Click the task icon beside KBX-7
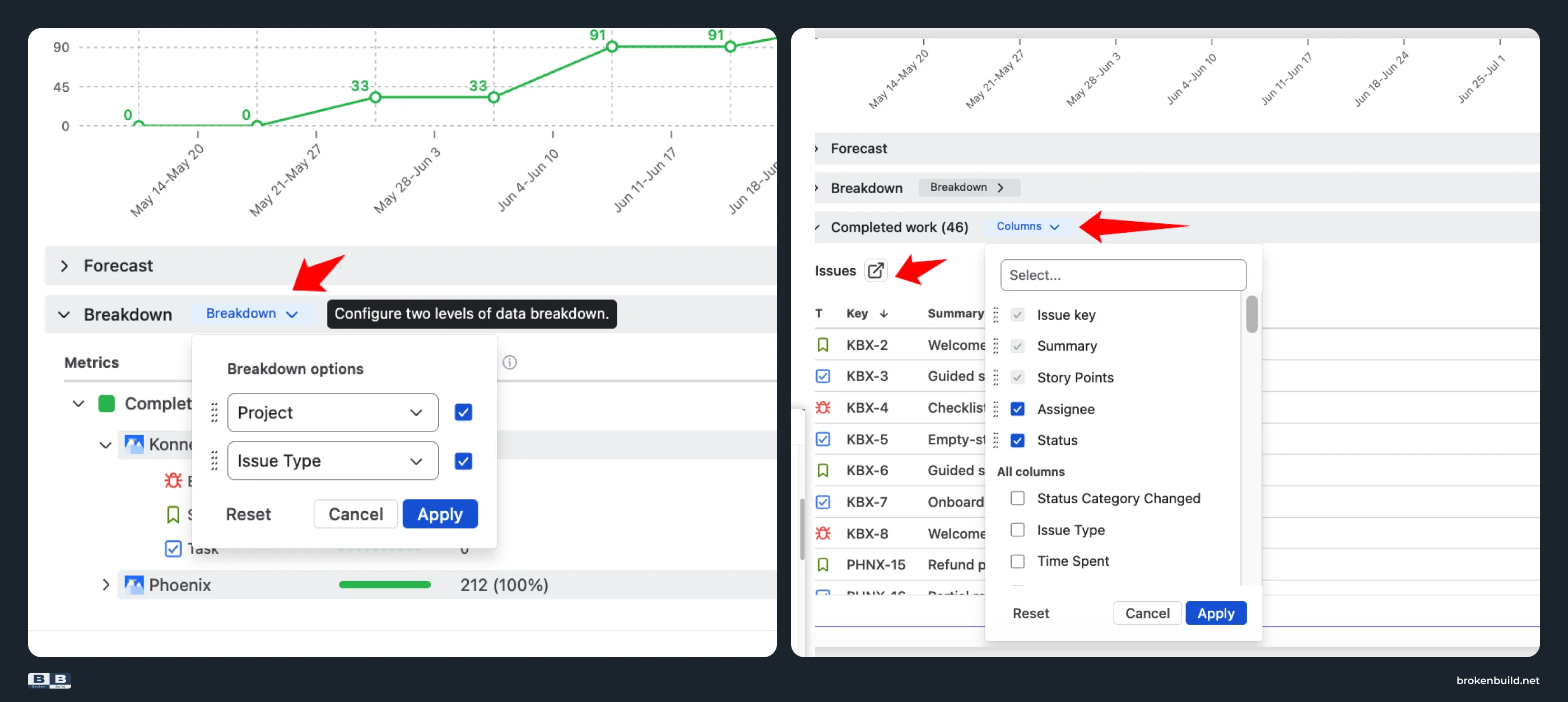This screenshot has width=1568, height=702. point(822,502)
